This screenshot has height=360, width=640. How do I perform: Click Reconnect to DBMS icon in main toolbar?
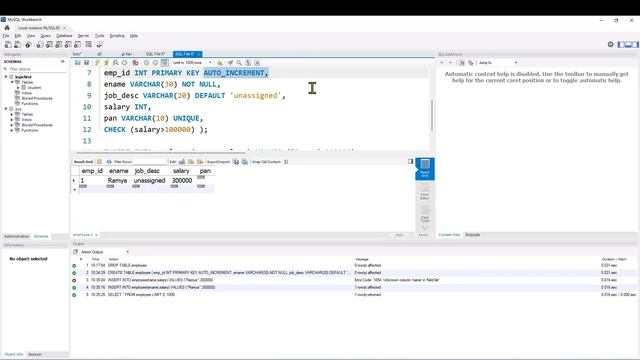pyautogui.click(x=99, y=44)
